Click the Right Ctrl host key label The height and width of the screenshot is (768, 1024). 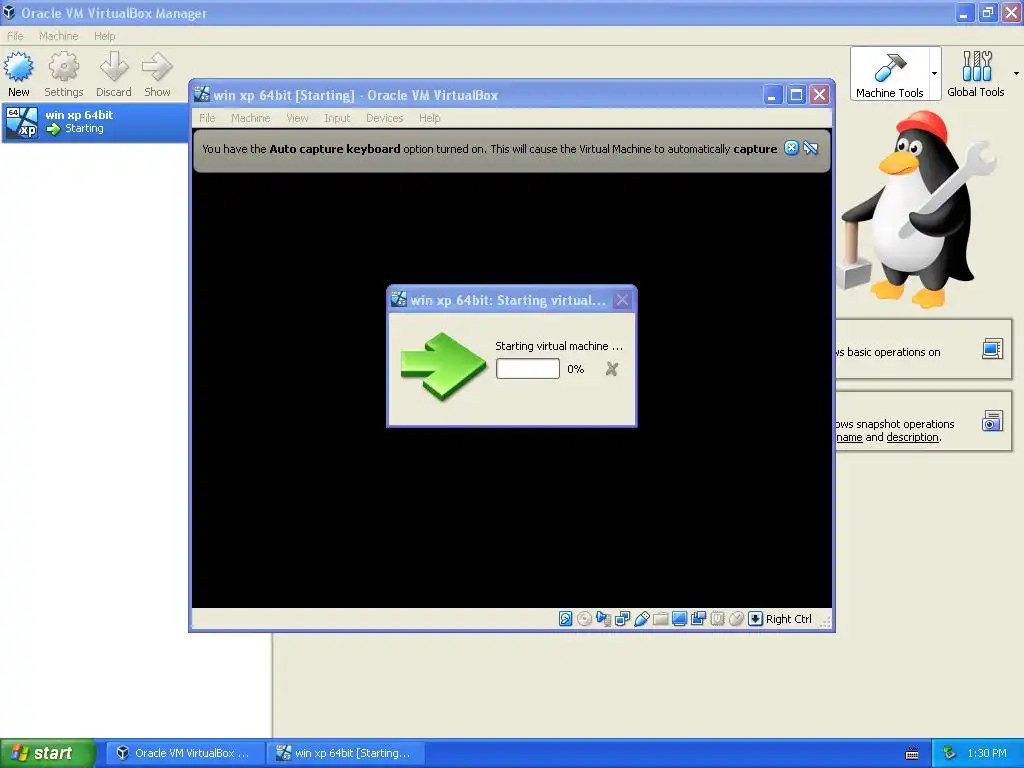(789, 619)
